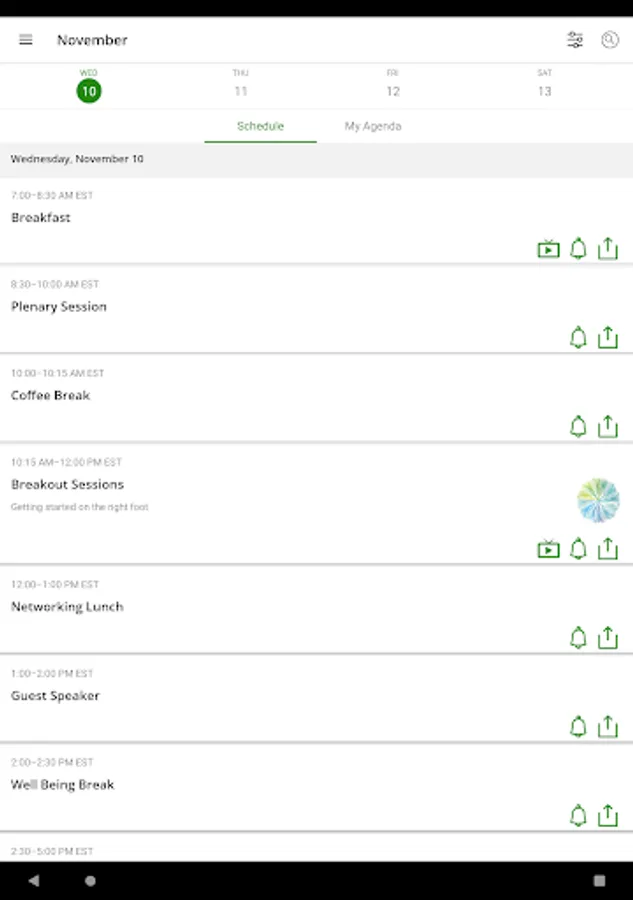The image size is (633, 900).
Task: Toggle reminder bell for Guest Speaker
Action: pos(578,727)
